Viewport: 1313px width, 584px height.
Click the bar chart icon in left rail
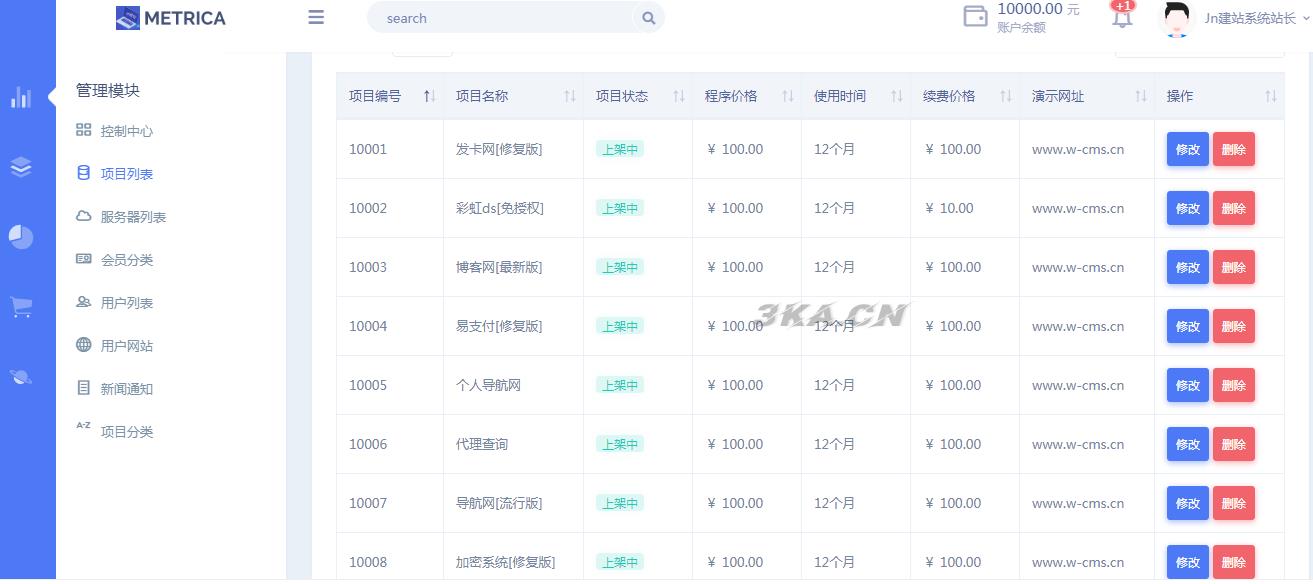(x=21, y=97)
